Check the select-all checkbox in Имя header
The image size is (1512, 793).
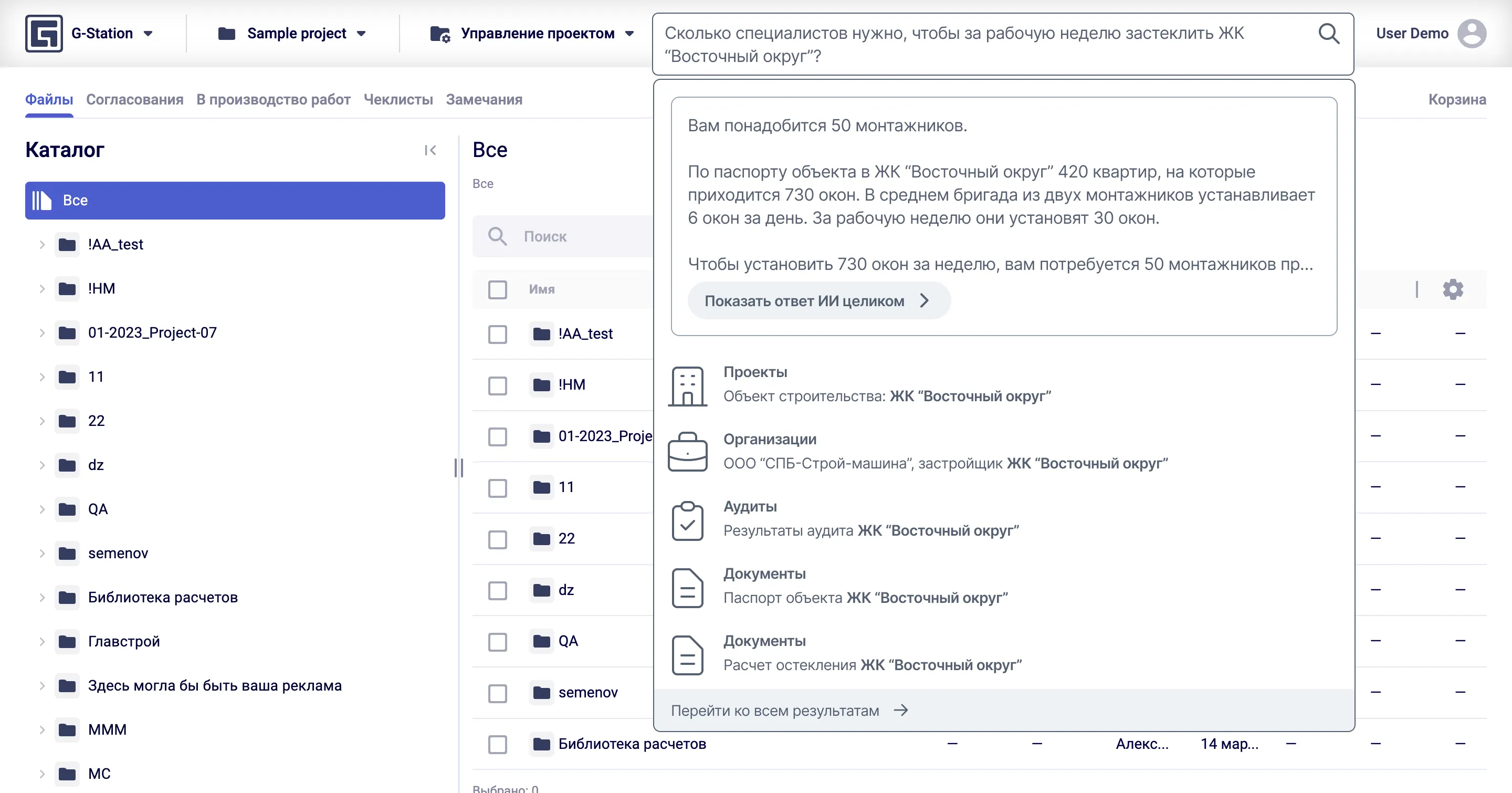click(x=498, y=289)
